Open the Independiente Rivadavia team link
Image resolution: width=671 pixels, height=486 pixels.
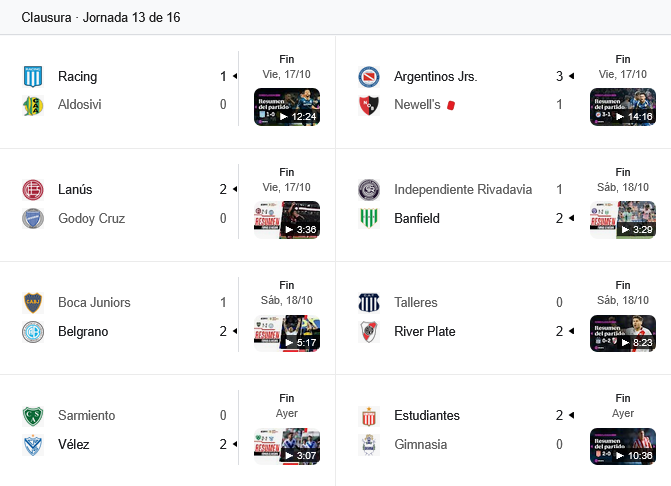(463, 190)
